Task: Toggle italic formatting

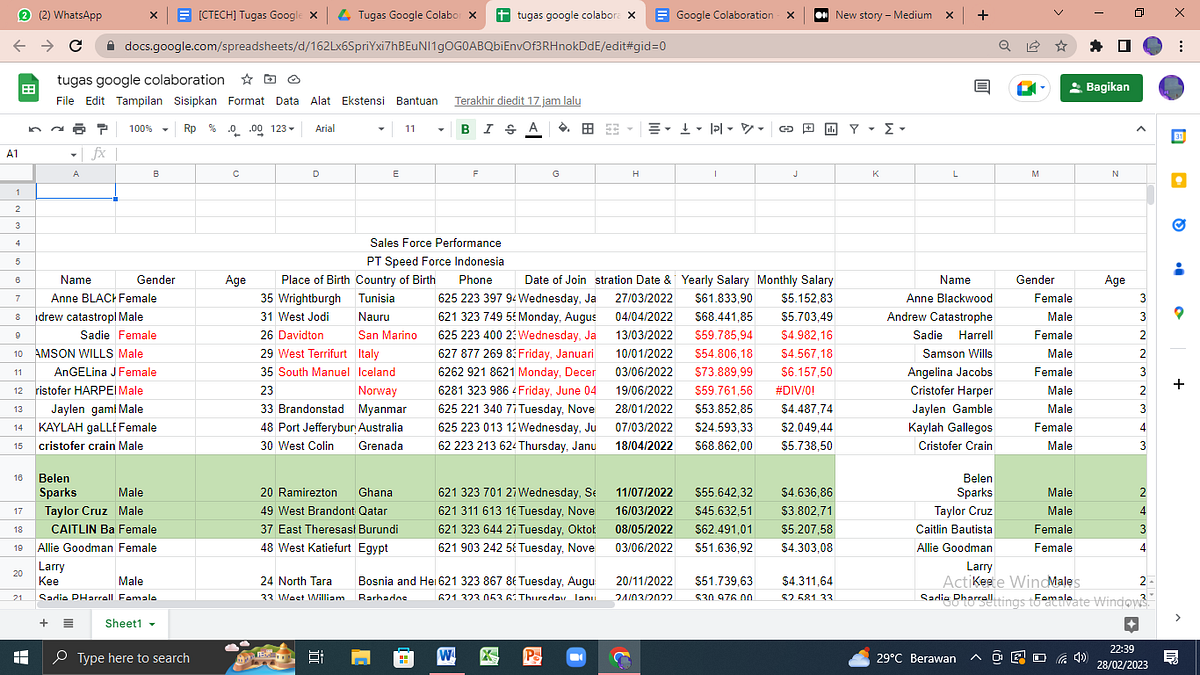Action: [486, 128]
